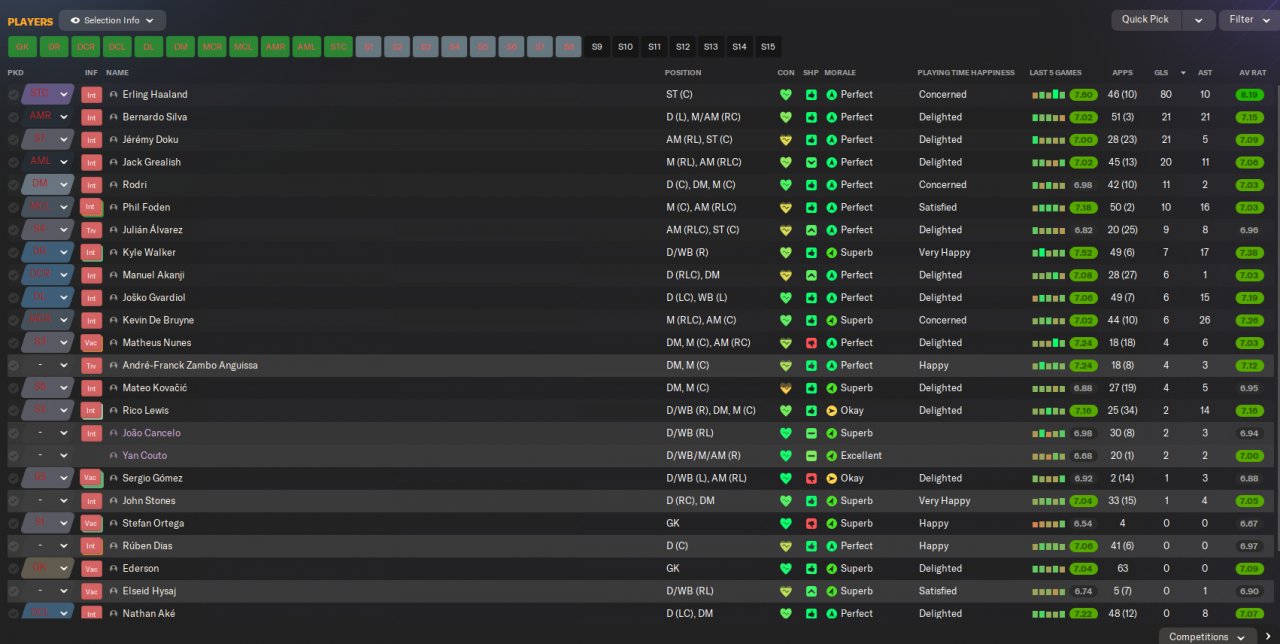Expand the arrow next to Quick Pick
The height and width of the screenshot is (644, 1280).
1198,20
